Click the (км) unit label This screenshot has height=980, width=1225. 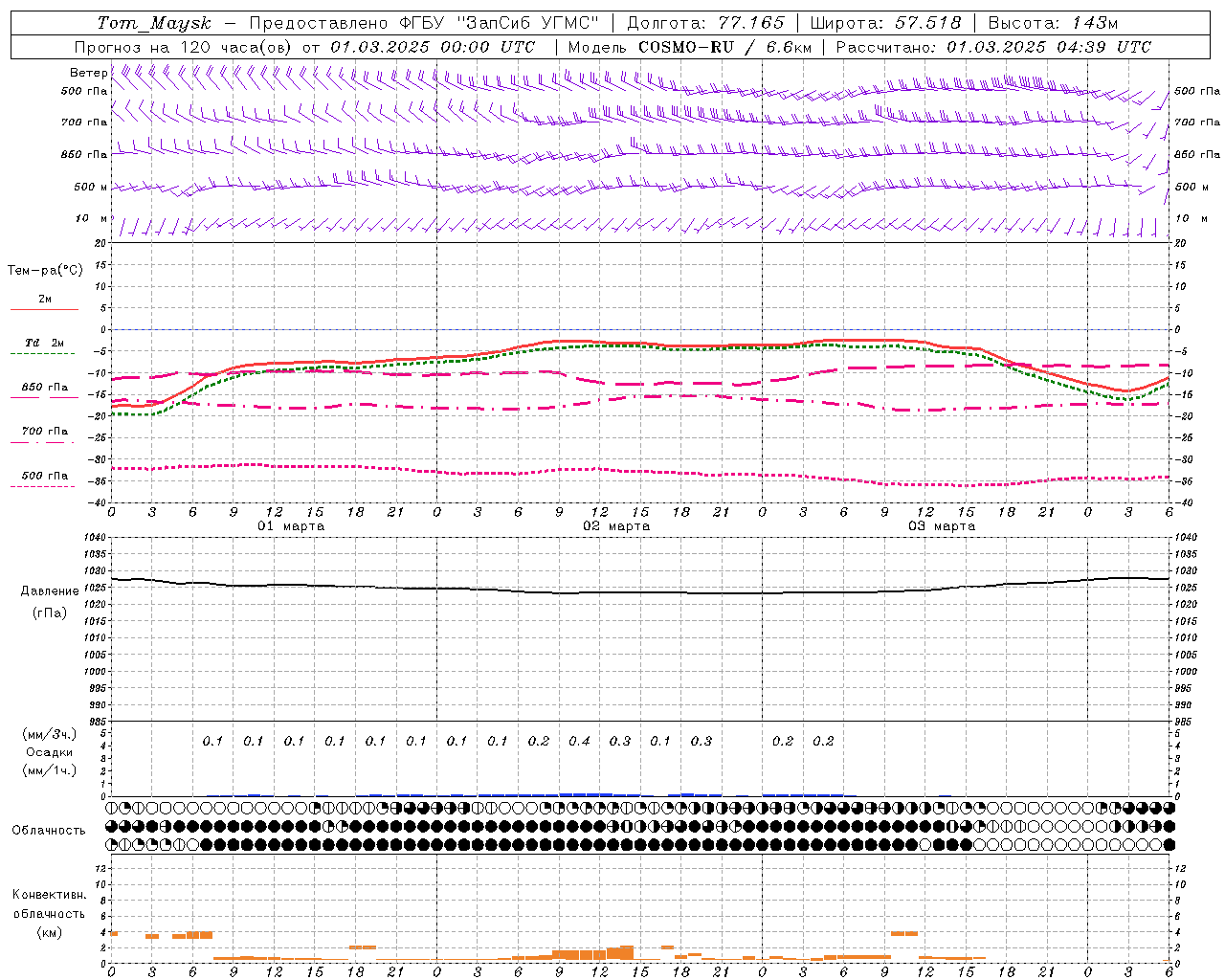pyautogui.click(x=49, y=932)
